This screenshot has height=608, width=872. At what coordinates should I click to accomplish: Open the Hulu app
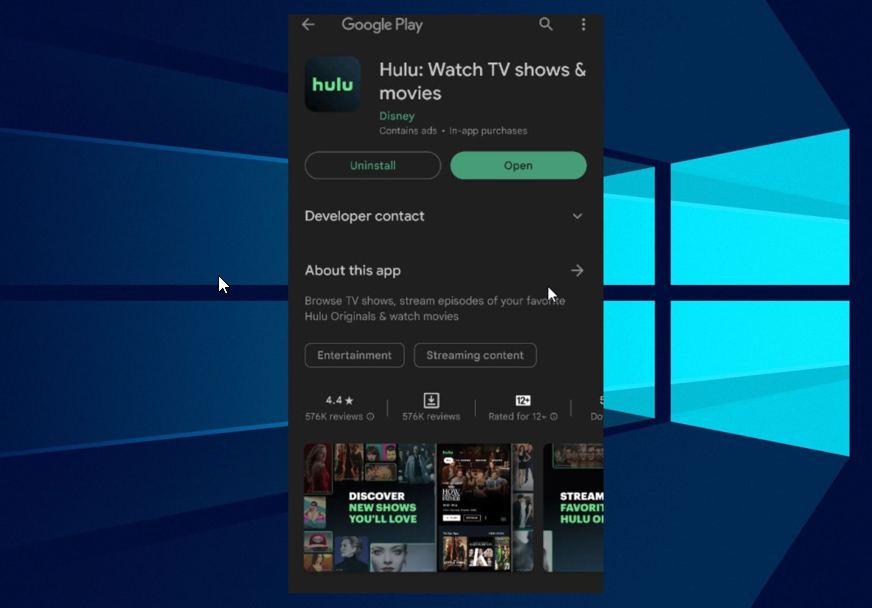[x=518, y=165]
